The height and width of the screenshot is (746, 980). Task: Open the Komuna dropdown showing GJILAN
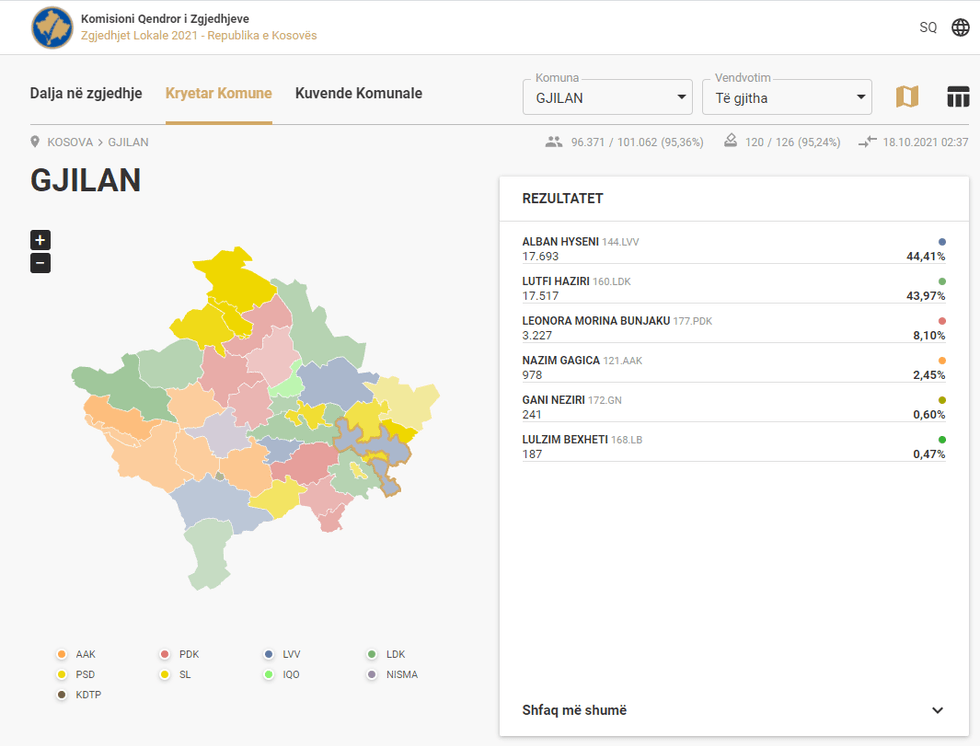[x=608, y=98]
